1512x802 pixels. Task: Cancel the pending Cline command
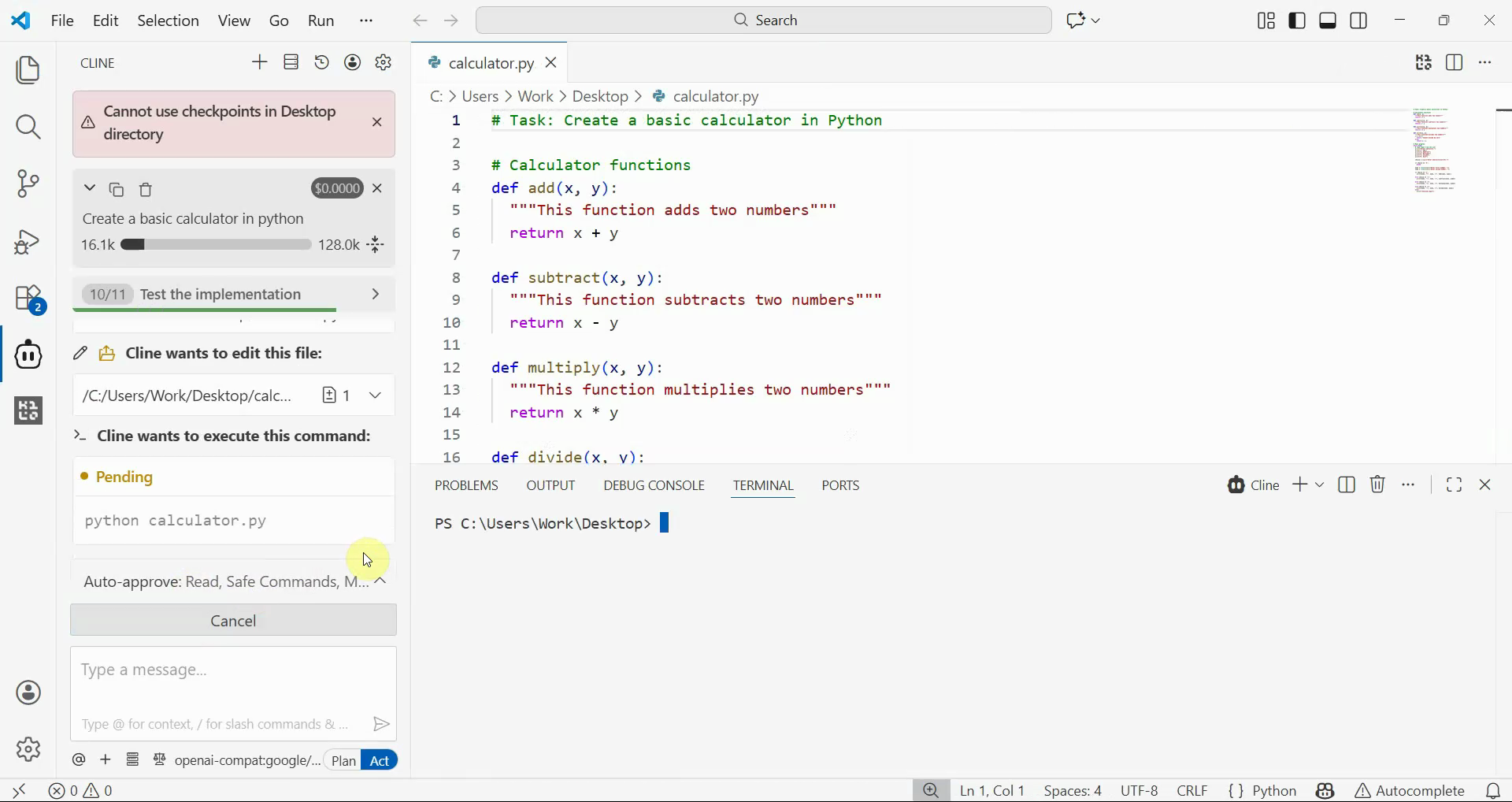point(233,621)
